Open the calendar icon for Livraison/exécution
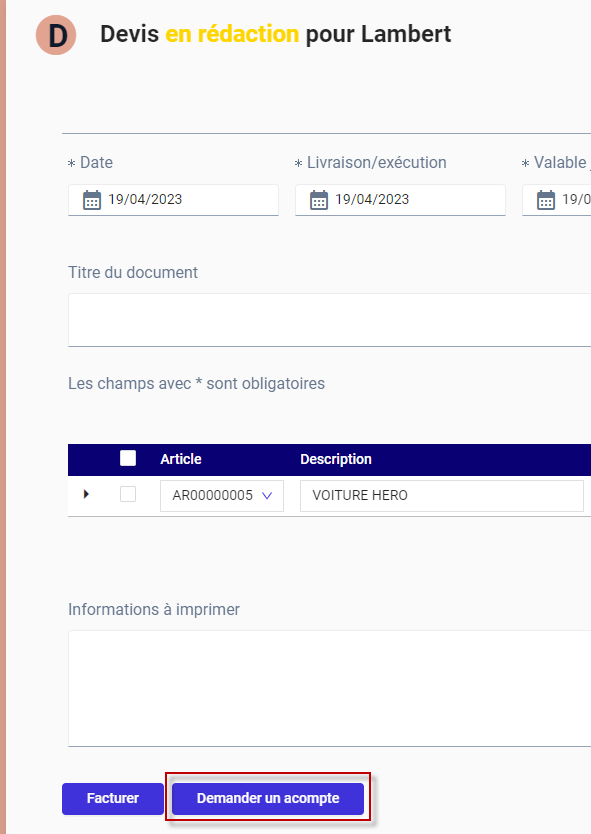591x834 pixels. tap(319, 200)
